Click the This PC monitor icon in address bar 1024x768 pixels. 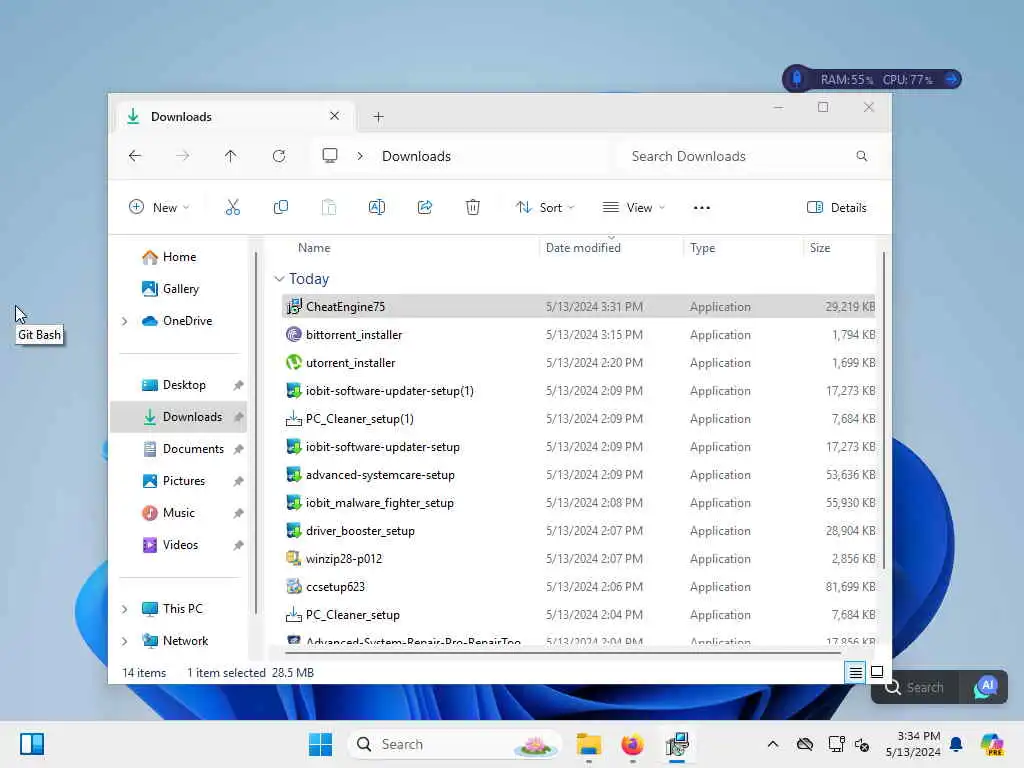330,155
